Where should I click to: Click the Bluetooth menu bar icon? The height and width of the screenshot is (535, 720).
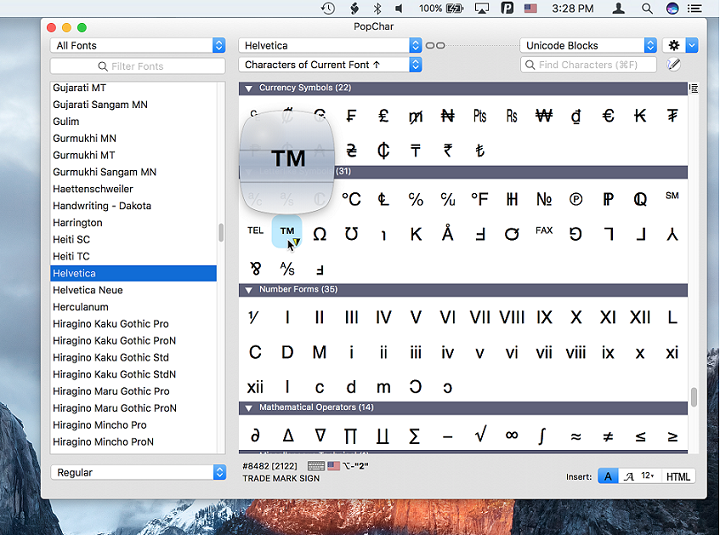click(x=377, y=8)
